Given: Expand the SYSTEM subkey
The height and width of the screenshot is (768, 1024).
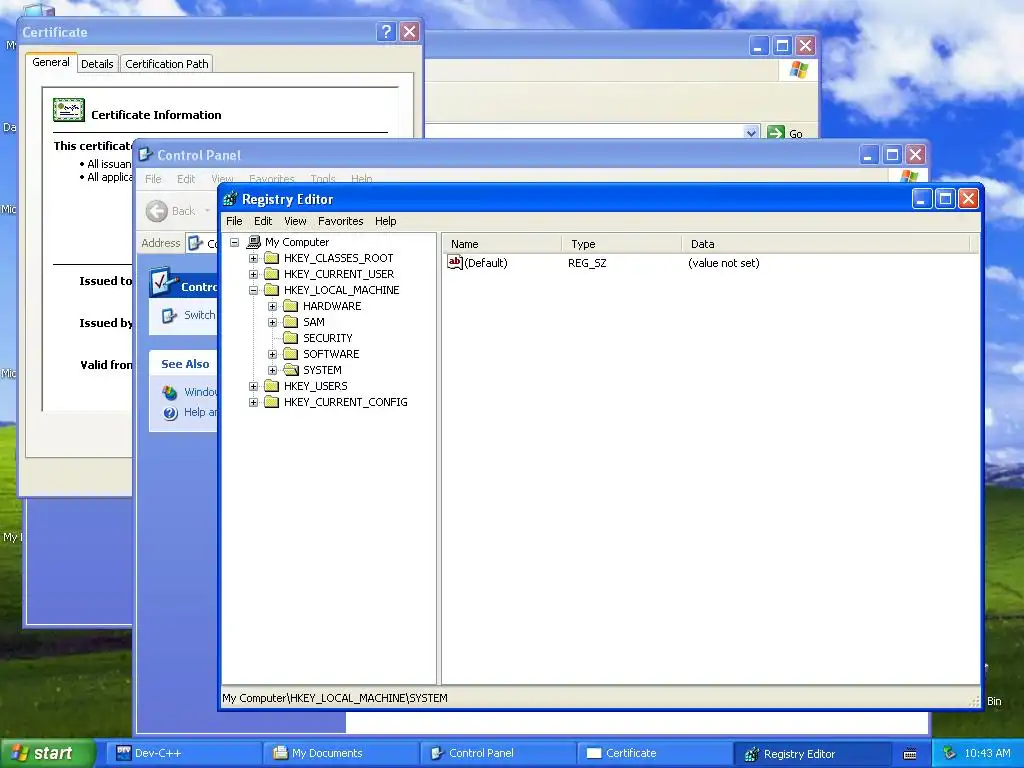Looking at the screenshot, I should pyautogui.click(x=272, y=370).
